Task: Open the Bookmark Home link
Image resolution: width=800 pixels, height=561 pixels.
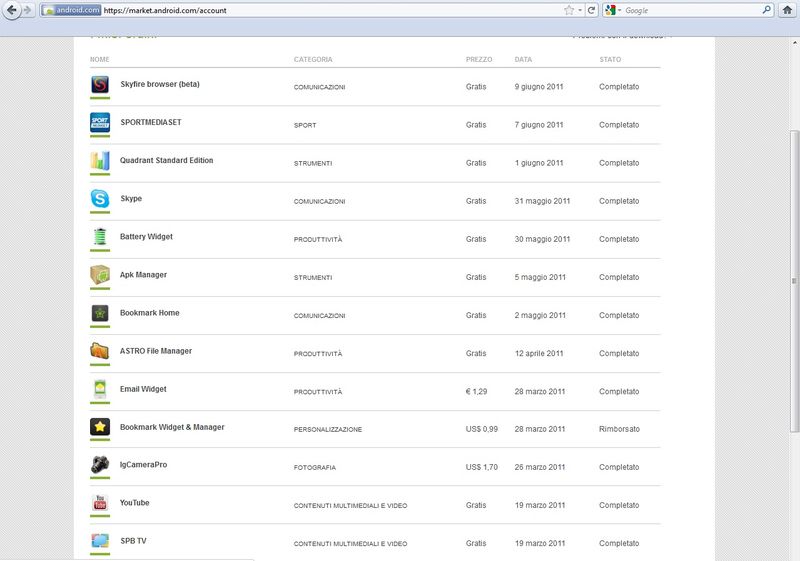Action: [149, 313]
